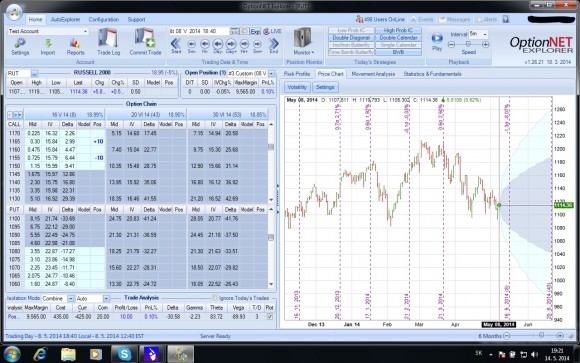580x363 pixels.
Task: Advance one day (Day+)
Action: pos(231,45)
